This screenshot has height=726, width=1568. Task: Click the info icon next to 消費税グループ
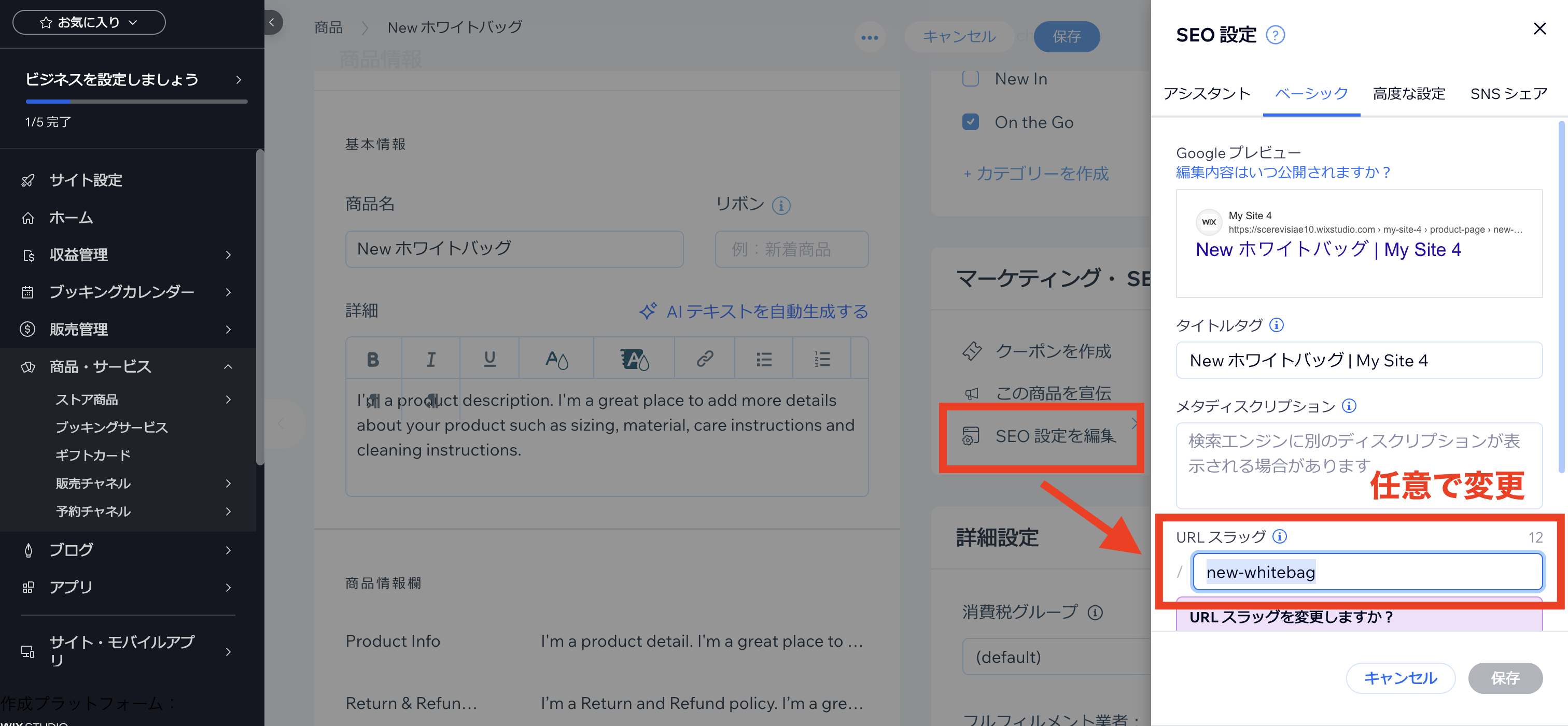click(1095, 612)
